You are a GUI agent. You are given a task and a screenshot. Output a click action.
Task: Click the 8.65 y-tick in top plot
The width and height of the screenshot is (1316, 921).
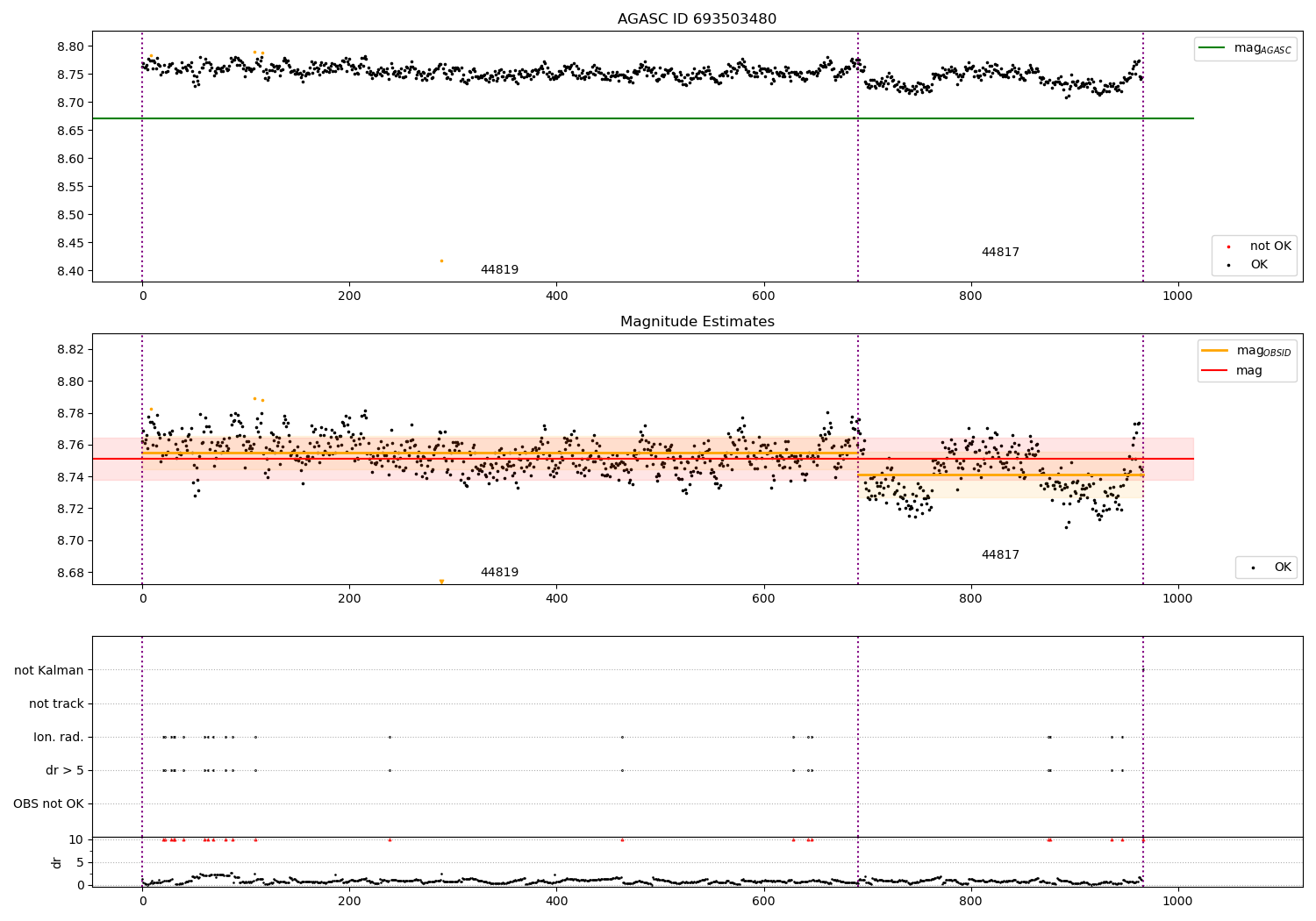(x=70, y=131)
